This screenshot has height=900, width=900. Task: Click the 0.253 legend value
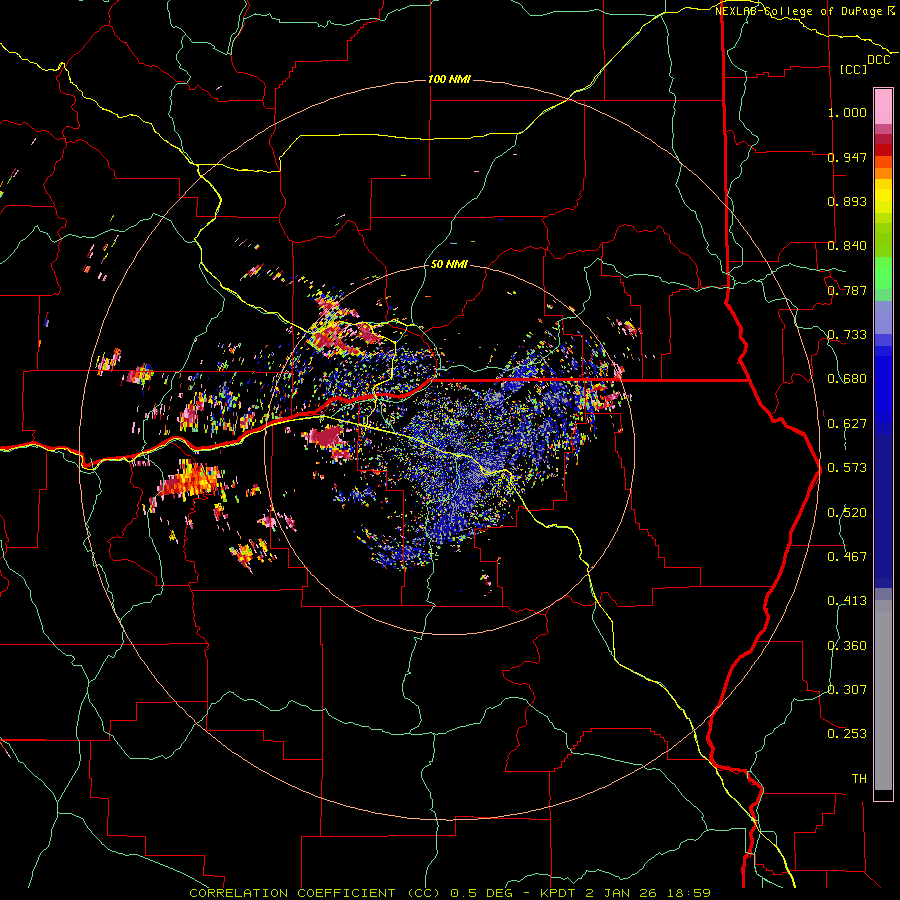click(847, 734)
